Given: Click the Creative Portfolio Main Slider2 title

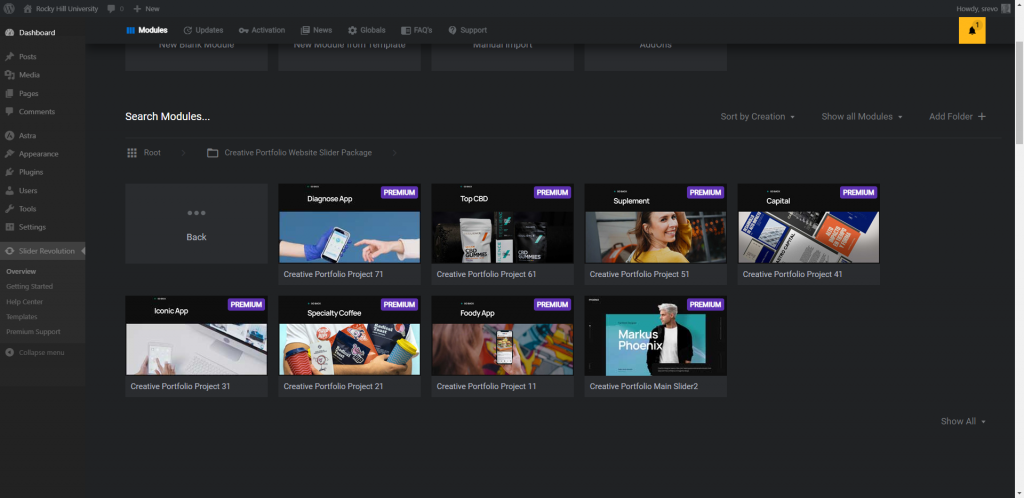Looking at the screenshot, I should (644, 386).
